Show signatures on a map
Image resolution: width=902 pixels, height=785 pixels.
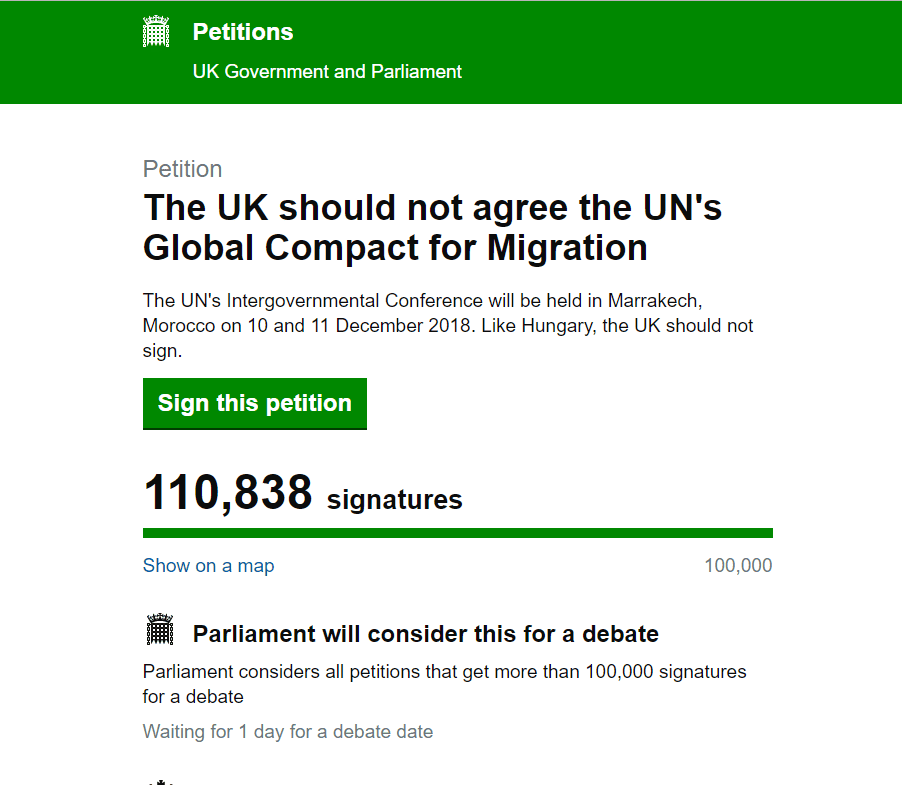[x=208, y=566]
